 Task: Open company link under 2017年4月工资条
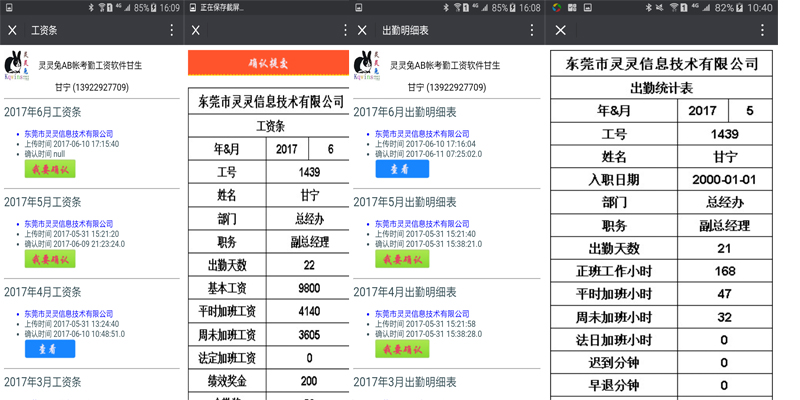[68, 314]
